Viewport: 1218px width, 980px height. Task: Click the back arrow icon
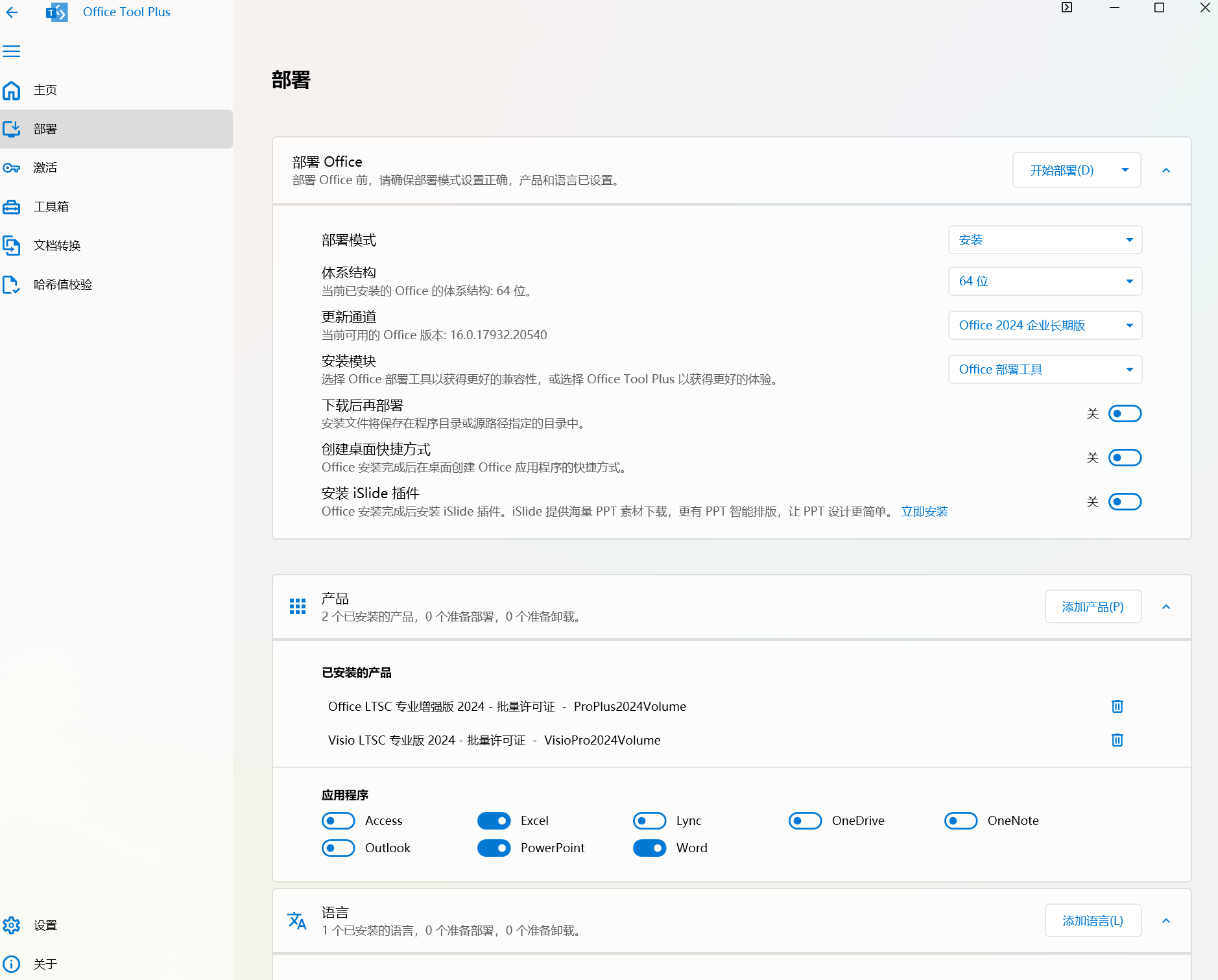coord(12,12)
